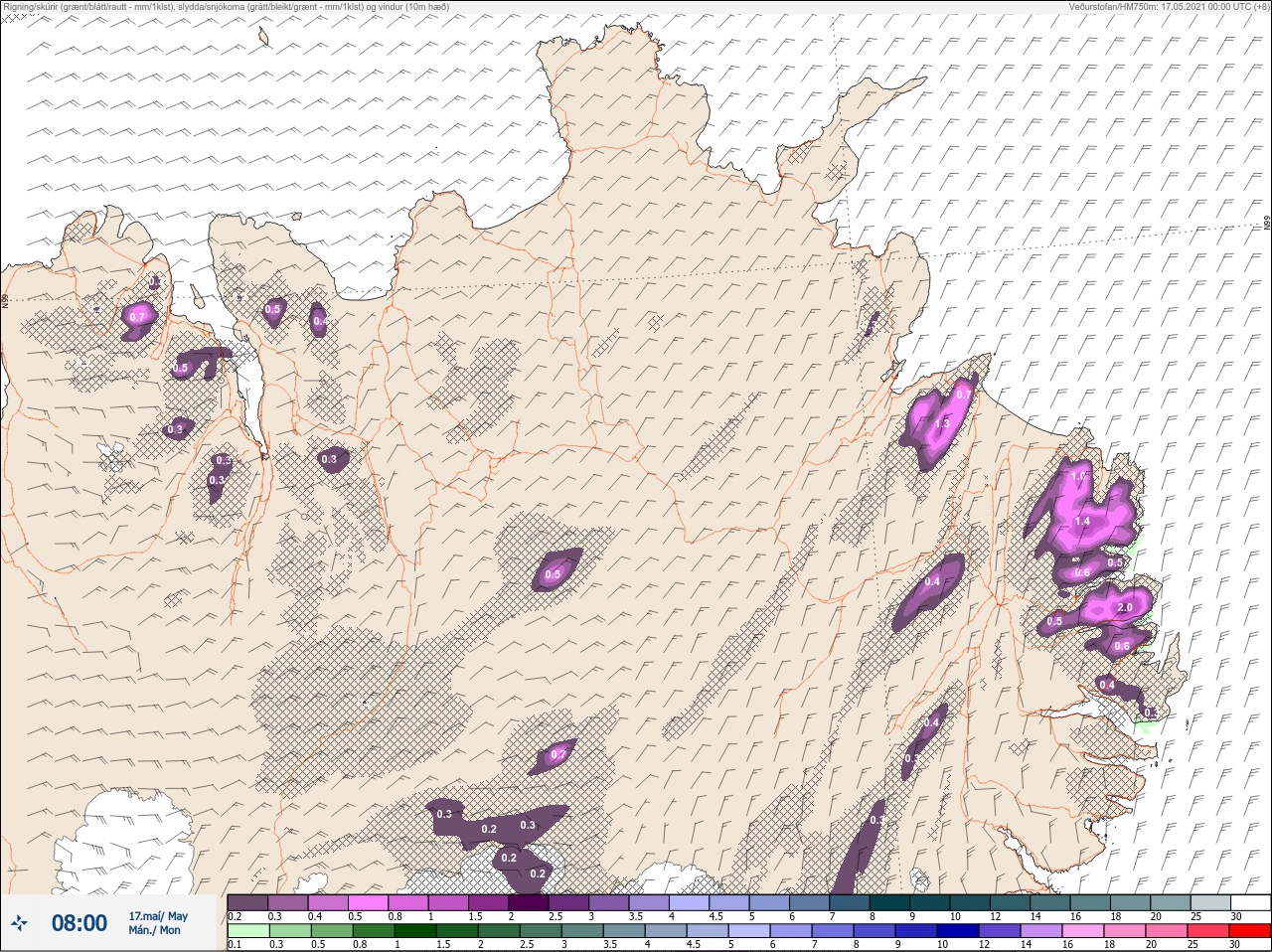Screen dimensions: 1272x952
Task: Select the red legend swatch ending at 30
Action: pyautogui.click(x=1250, y=931)
